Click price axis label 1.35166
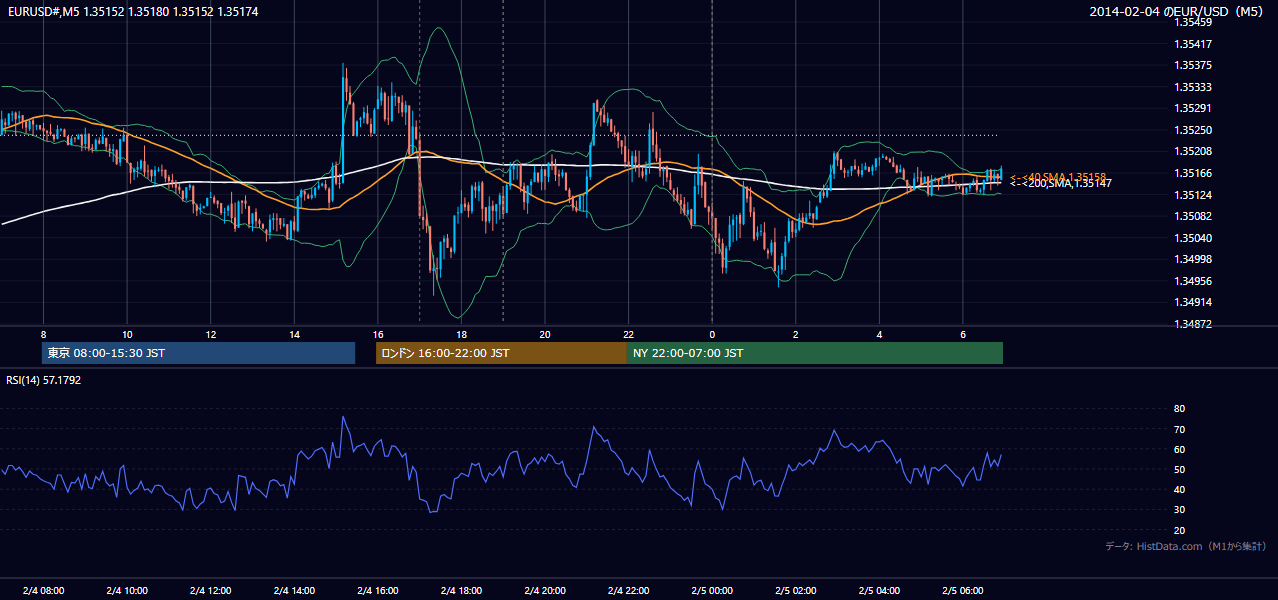 pyautogui.click(x=1194, y=173)
